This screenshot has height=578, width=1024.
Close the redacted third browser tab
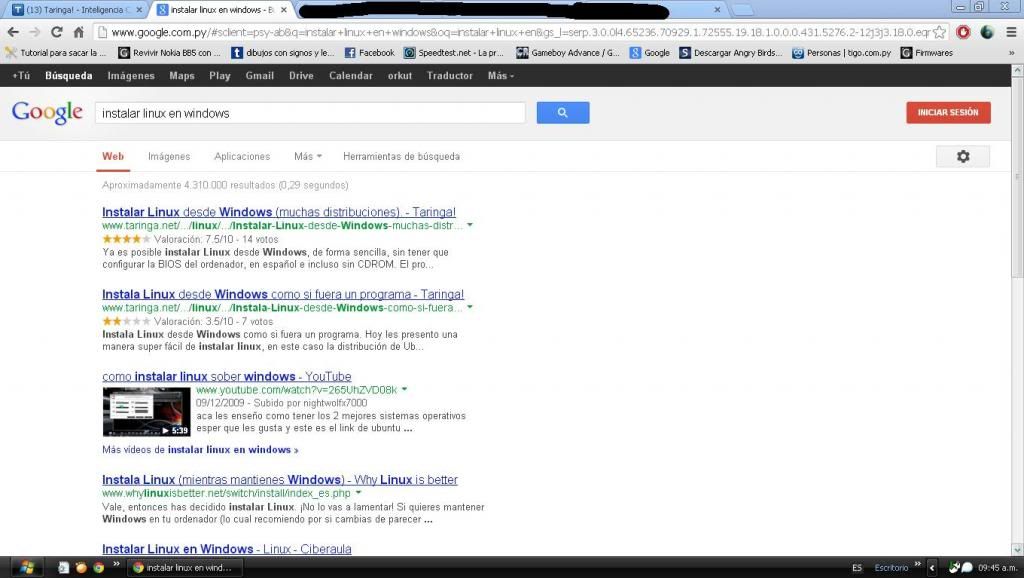click(x=717, y=10)
